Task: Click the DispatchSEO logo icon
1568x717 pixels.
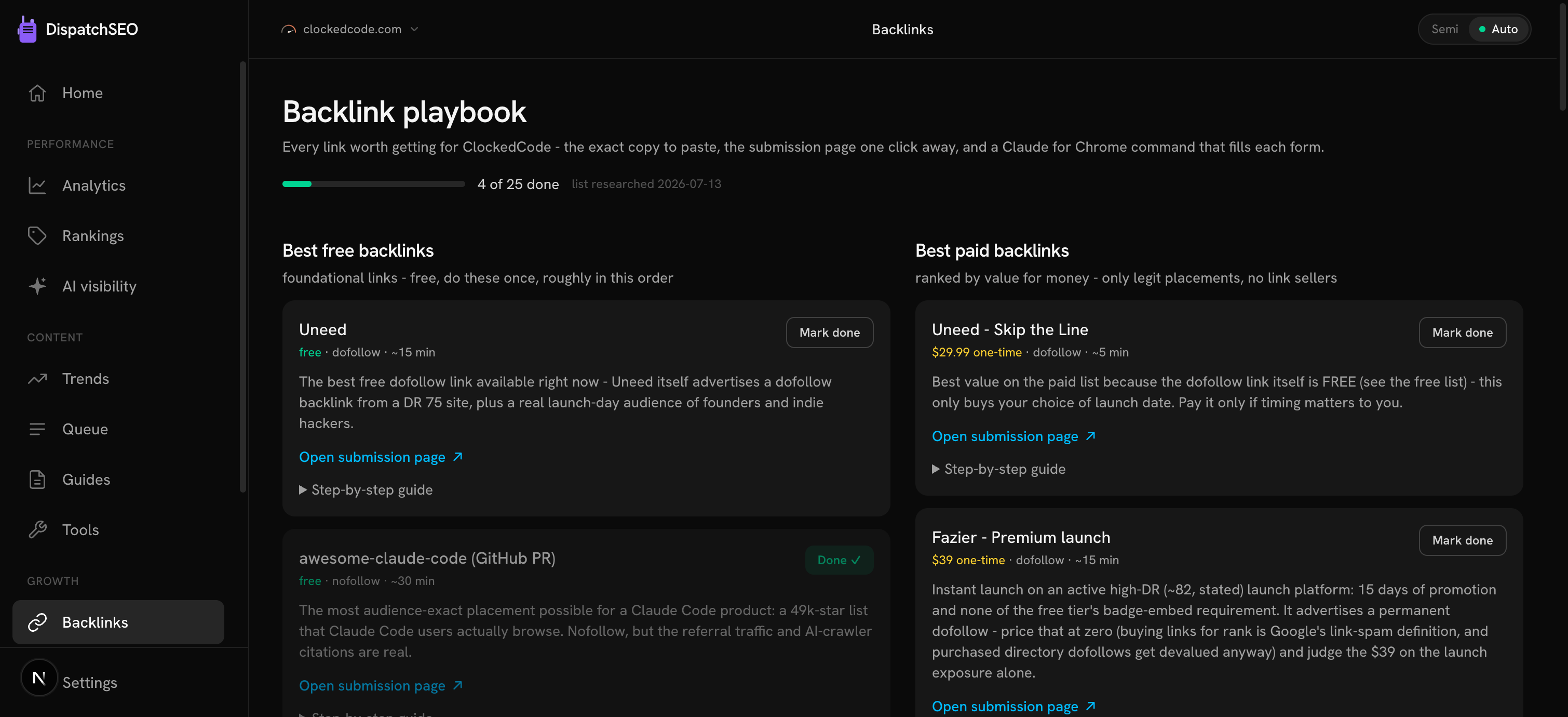Action: [27, 29]
